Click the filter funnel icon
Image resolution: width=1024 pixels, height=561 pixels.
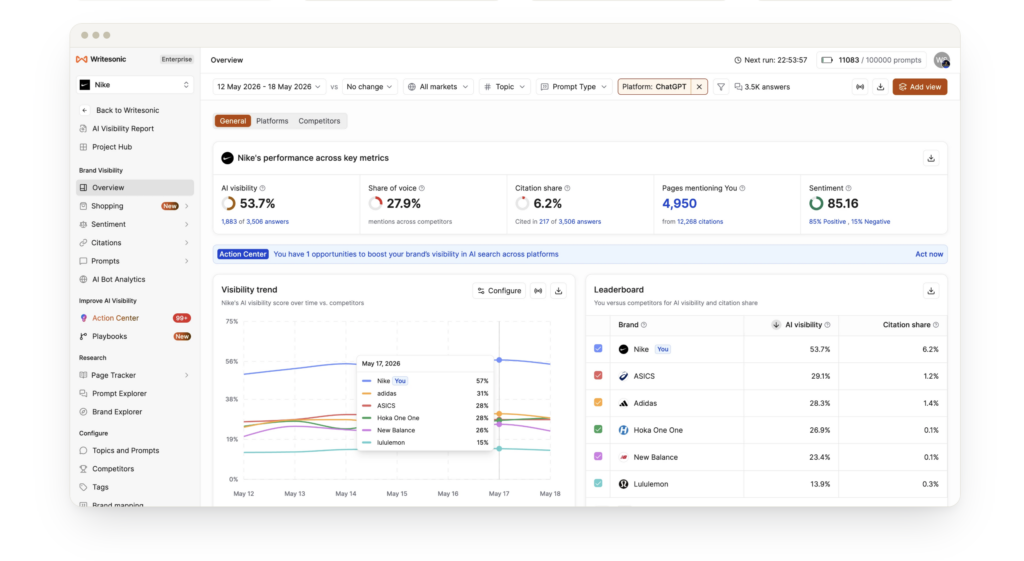click(720, 87)
